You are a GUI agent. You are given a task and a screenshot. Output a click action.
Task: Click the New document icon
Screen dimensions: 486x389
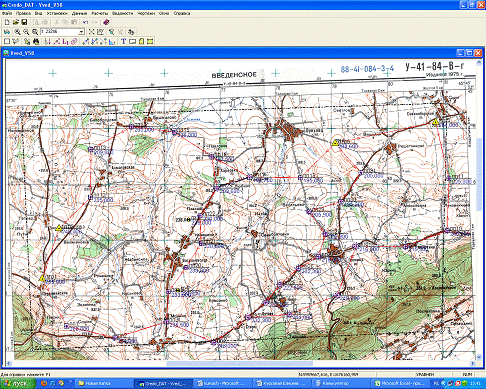click(x=7, y=22)
